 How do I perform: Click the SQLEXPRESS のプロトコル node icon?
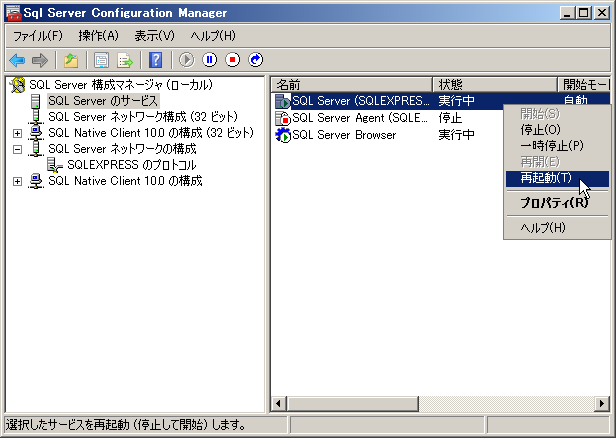tap(55, 165)
